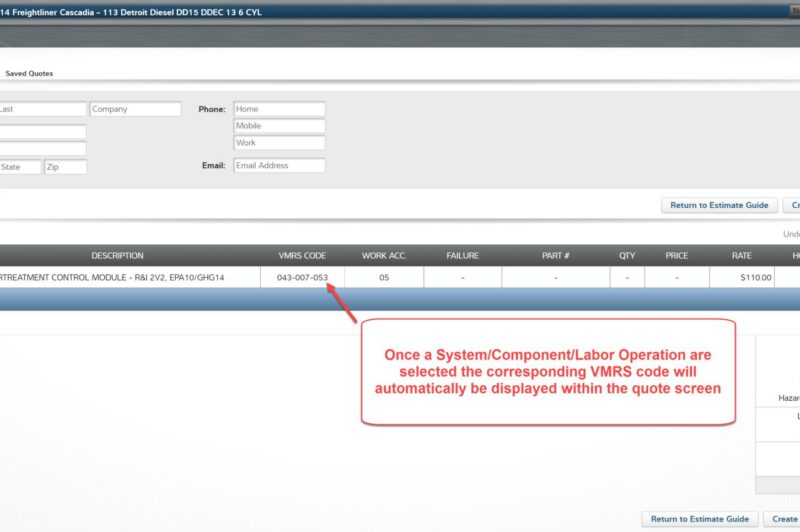Click the Aftertreatment Control Module description row
The image size is (800, 532).
point(118,278)
